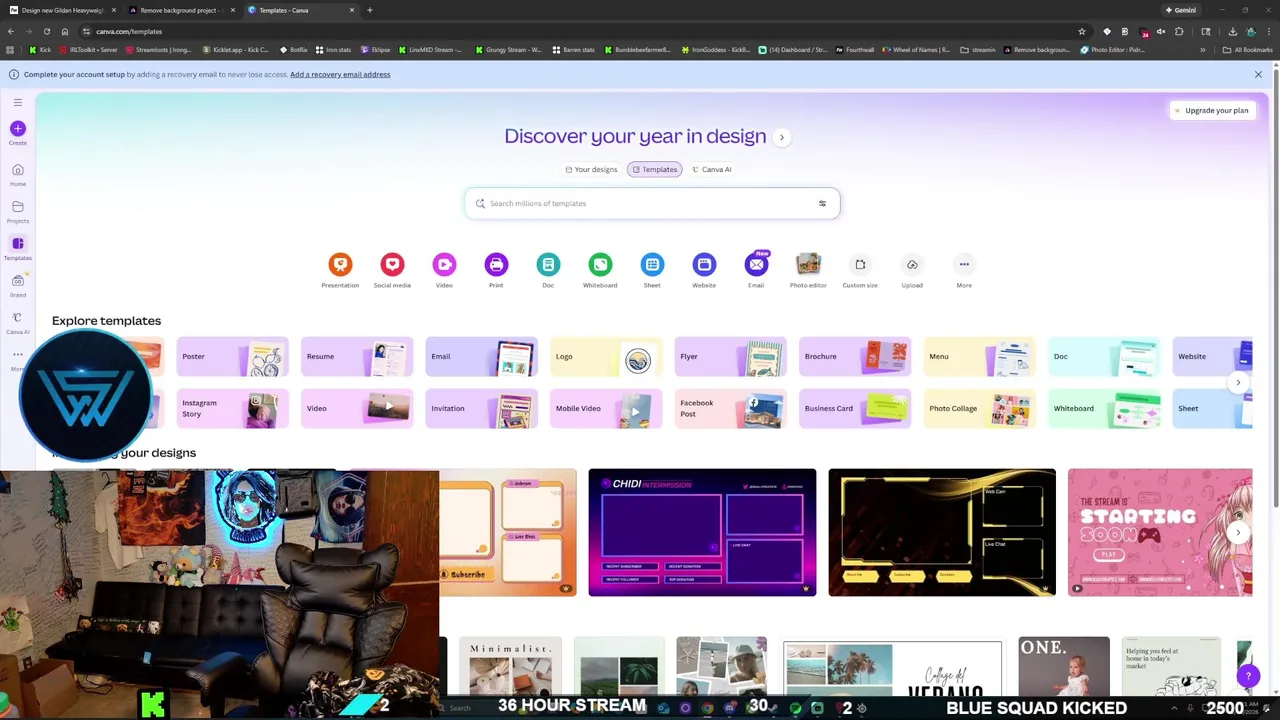Image resolution: width=1280 pixels, height=720 pixels.
Task: Open search filter options icon
Action: [x=822, y=203]
